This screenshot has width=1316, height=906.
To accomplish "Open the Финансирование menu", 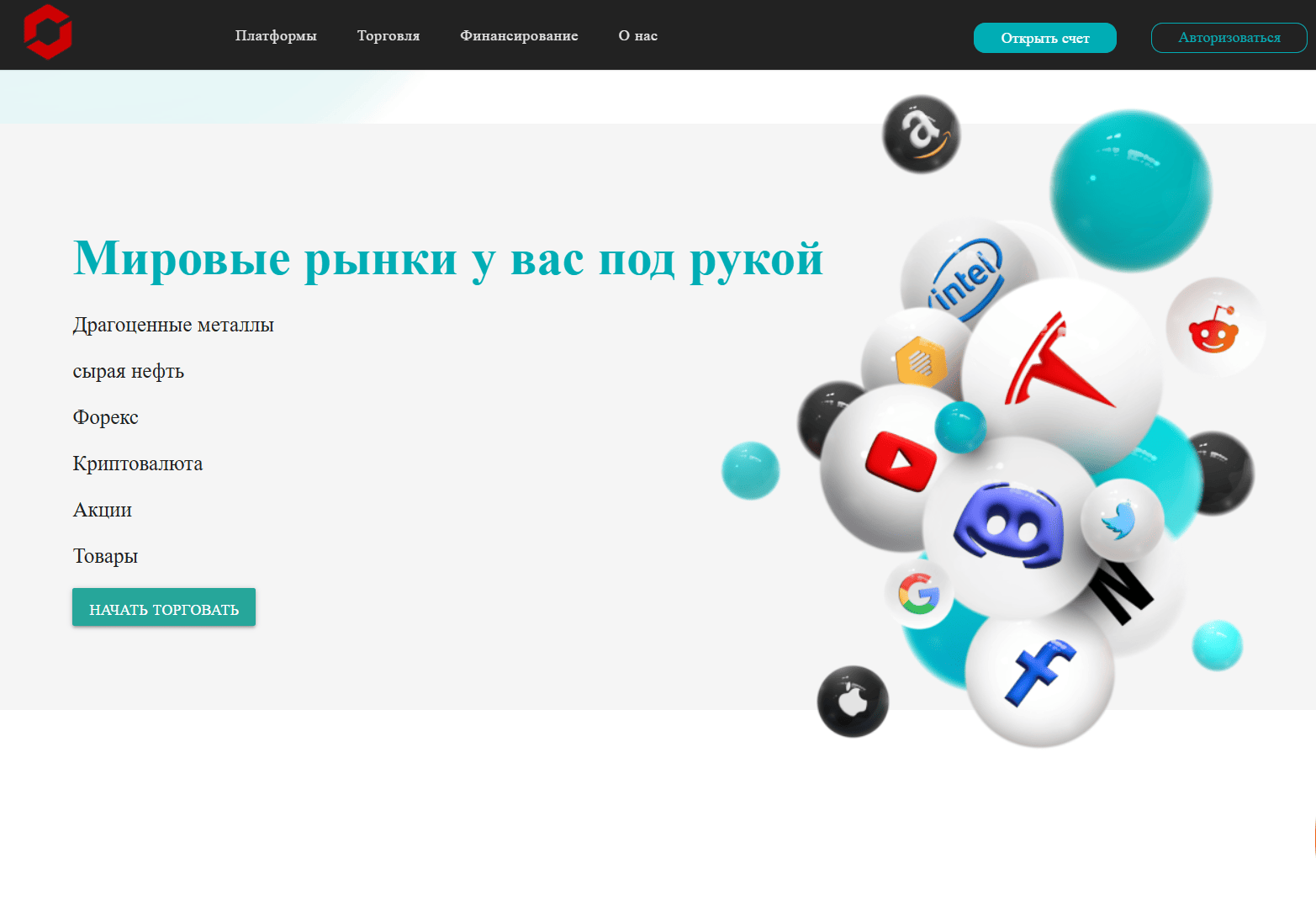I will (x=519, y=36).
